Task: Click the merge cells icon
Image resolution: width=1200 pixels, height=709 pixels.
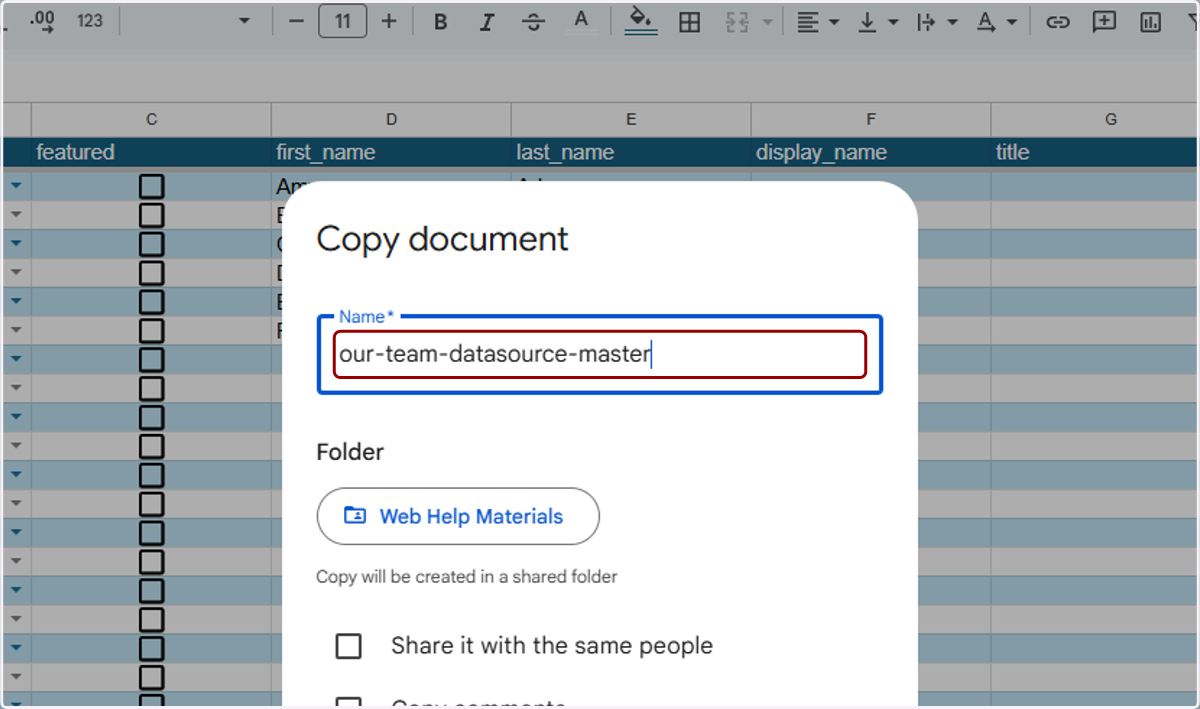Action: (x=737, y=22)
